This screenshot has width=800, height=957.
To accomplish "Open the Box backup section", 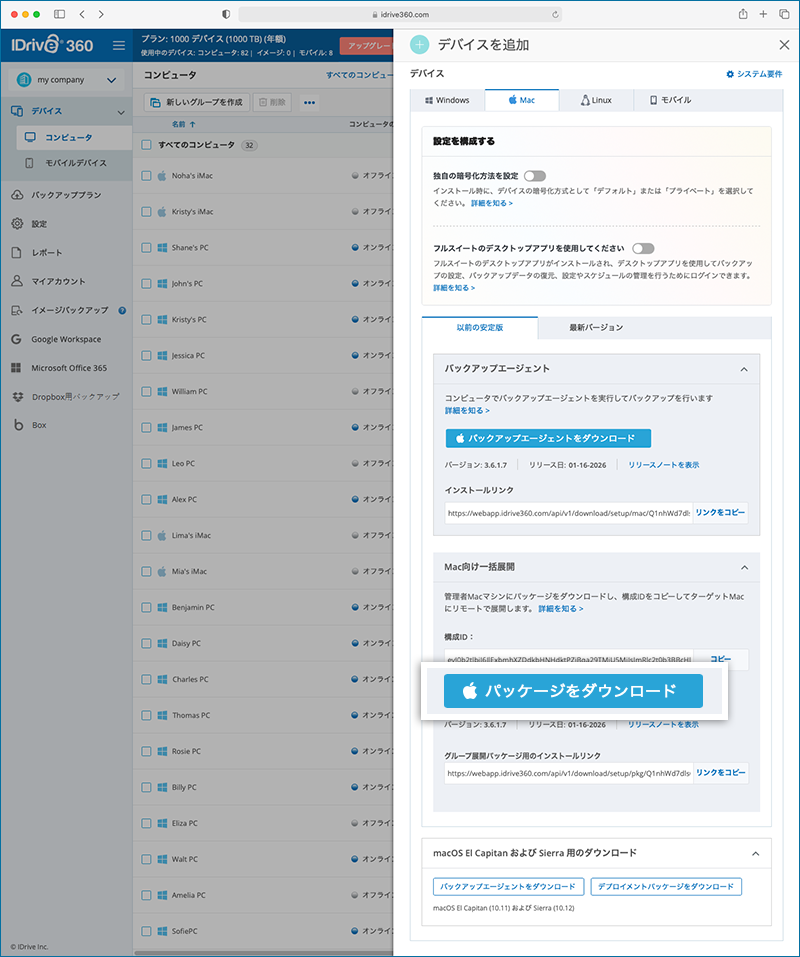I will (x=38, y=425).
